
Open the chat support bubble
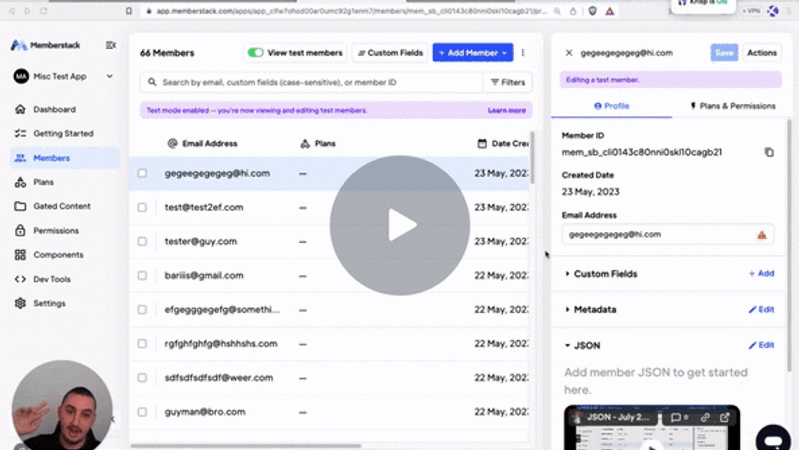tap(773, 439)
